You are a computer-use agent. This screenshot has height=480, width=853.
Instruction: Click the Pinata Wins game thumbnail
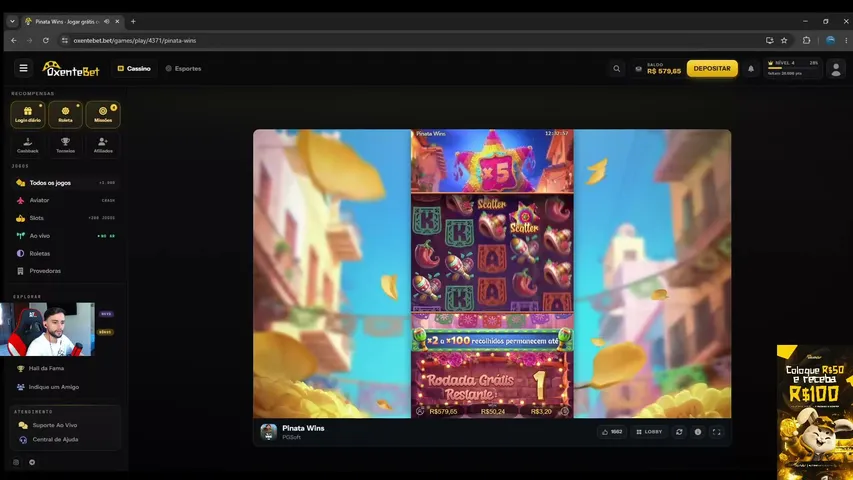pos(268,432)
